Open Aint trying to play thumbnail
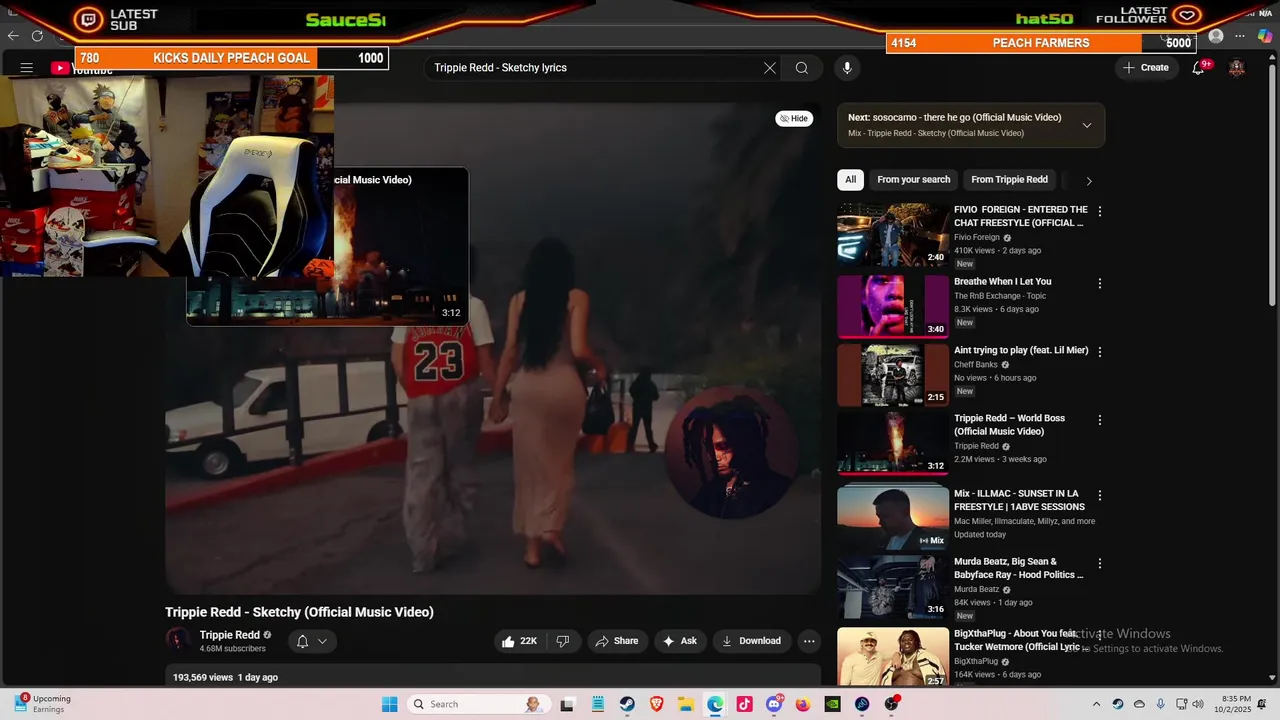 point(893,375)
